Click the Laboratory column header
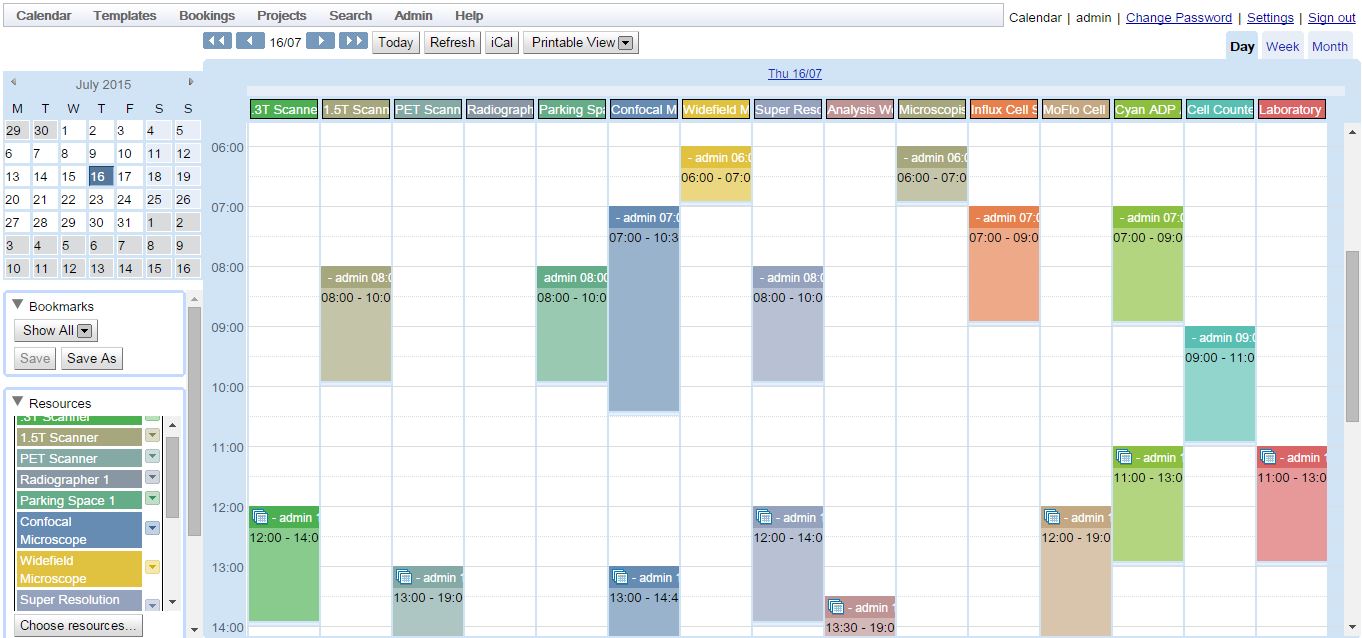This screenshot has height=638, width=1362. 1292,110
